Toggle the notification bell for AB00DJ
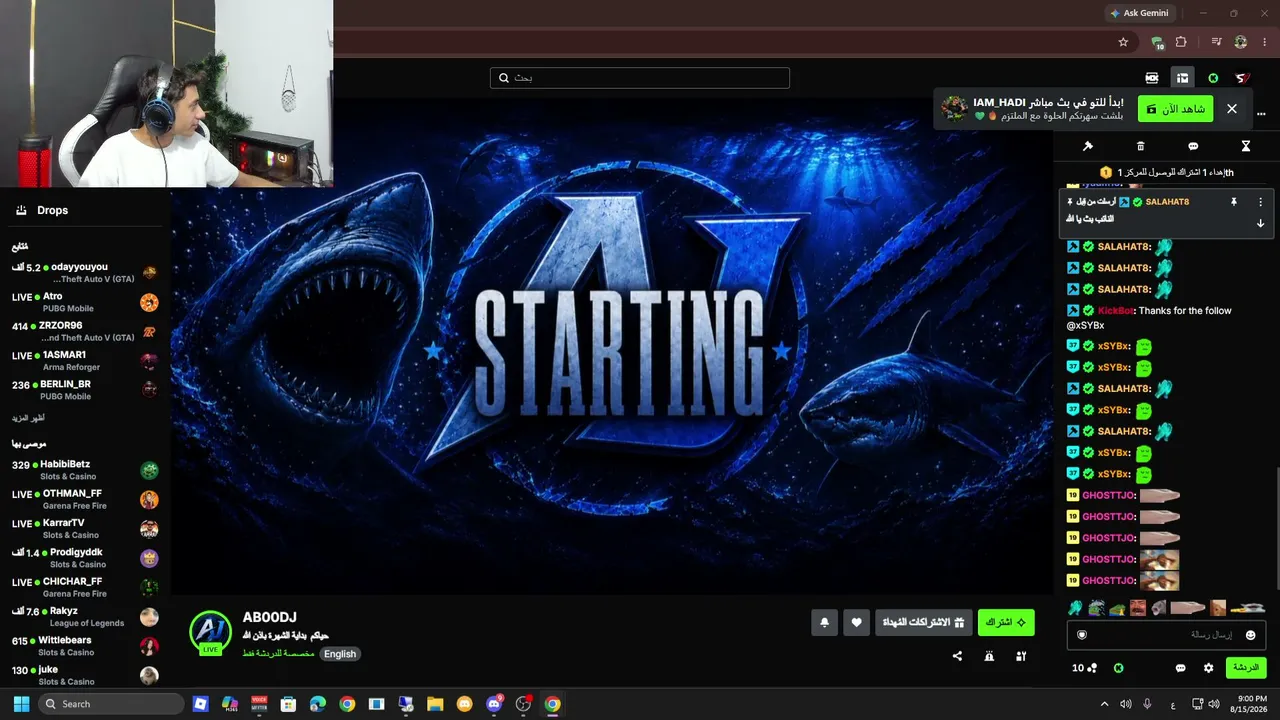 (x=824, y=622)
